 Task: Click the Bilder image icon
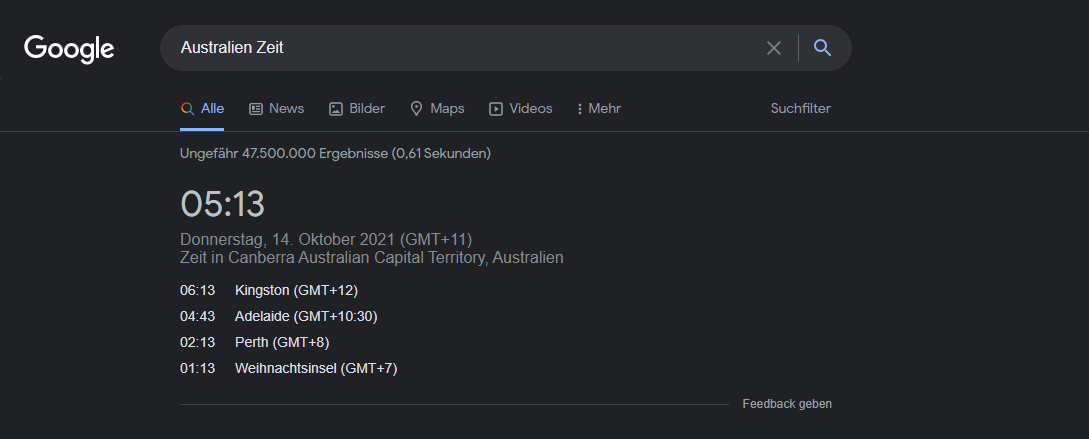pos(336,109)
